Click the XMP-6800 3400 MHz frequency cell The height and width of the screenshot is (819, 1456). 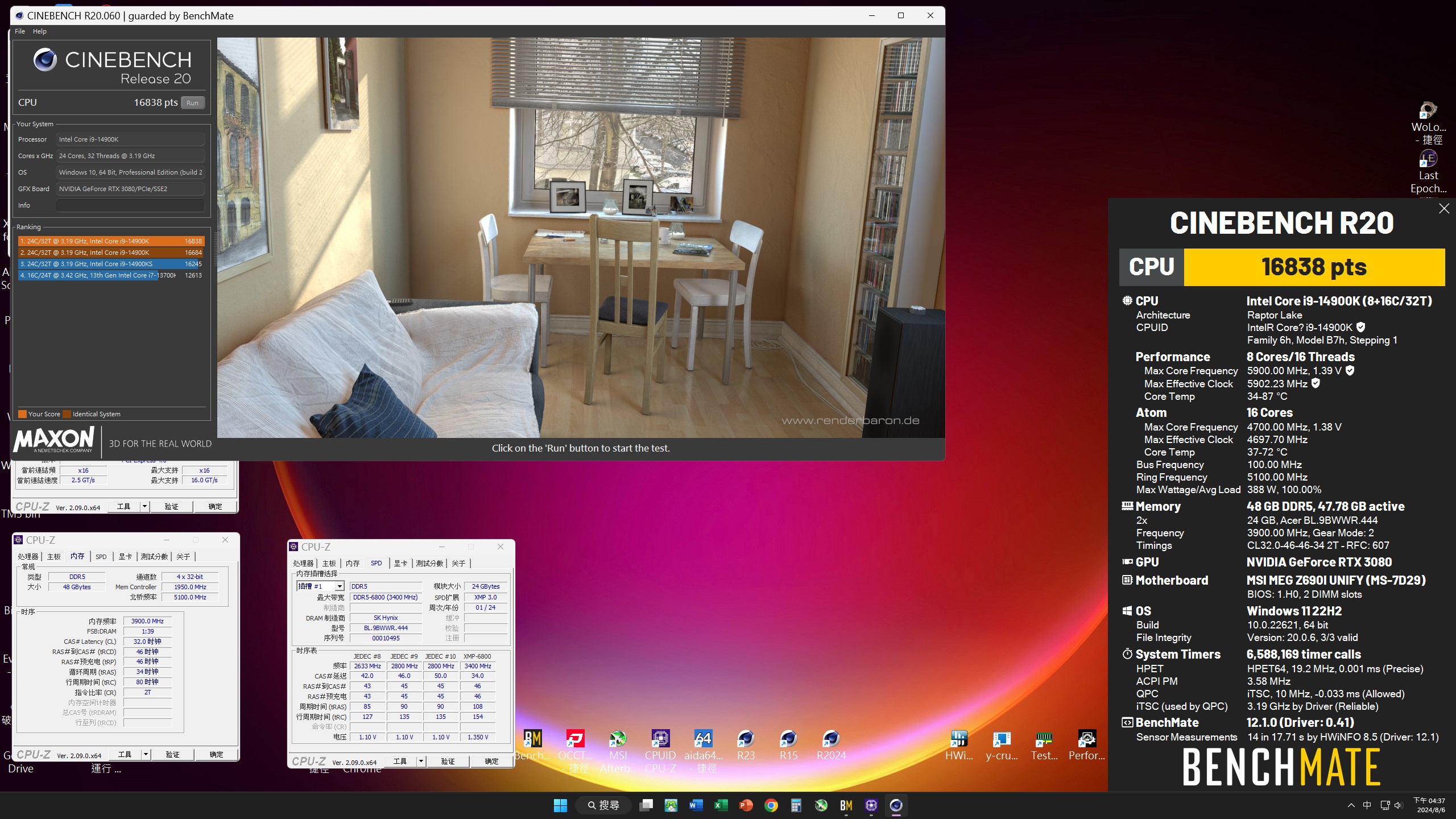point(478,666)
